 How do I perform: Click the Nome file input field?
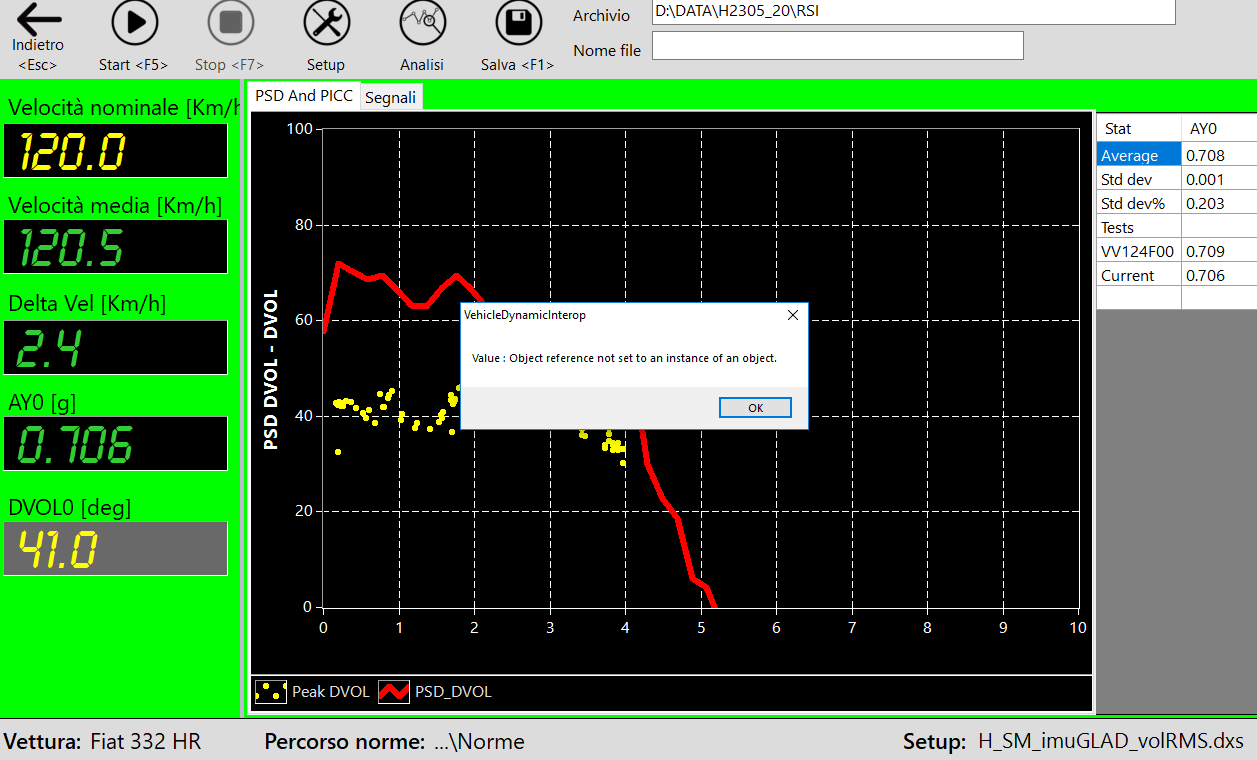pyautogui.click(x=837, y=46)
